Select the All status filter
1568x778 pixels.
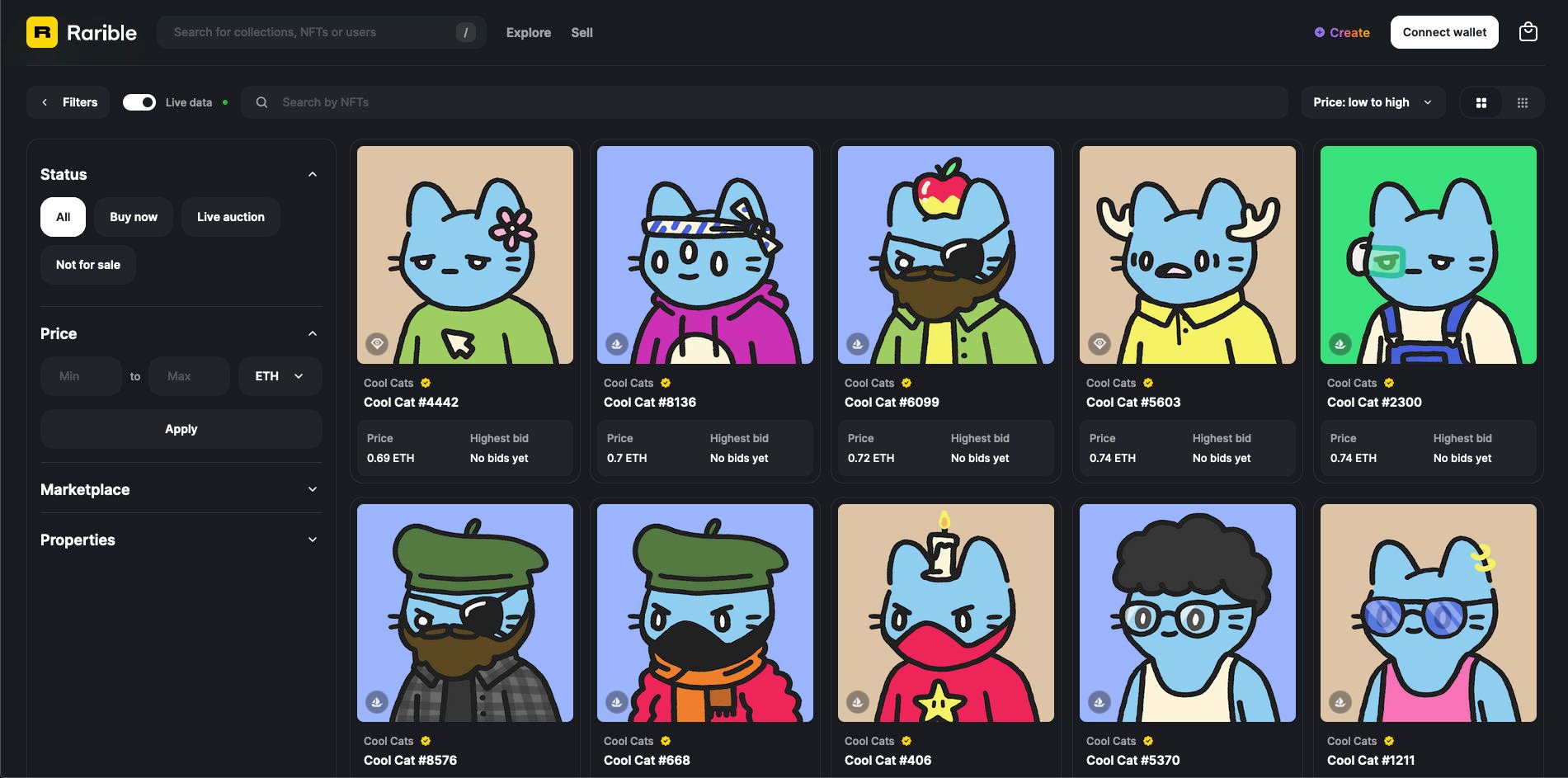point(64,217)
